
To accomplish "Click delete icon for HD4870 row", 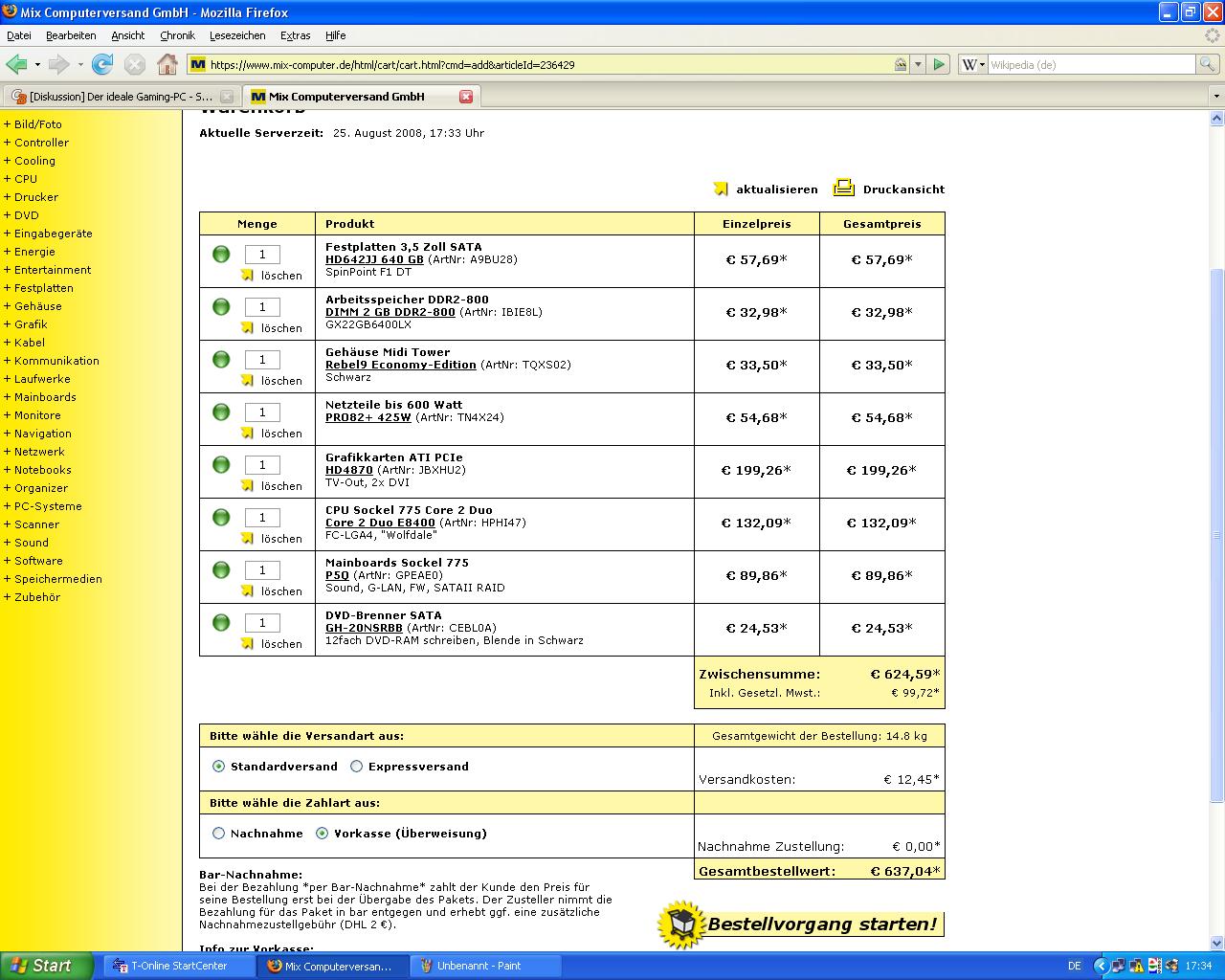I will [x=248, y=485].
